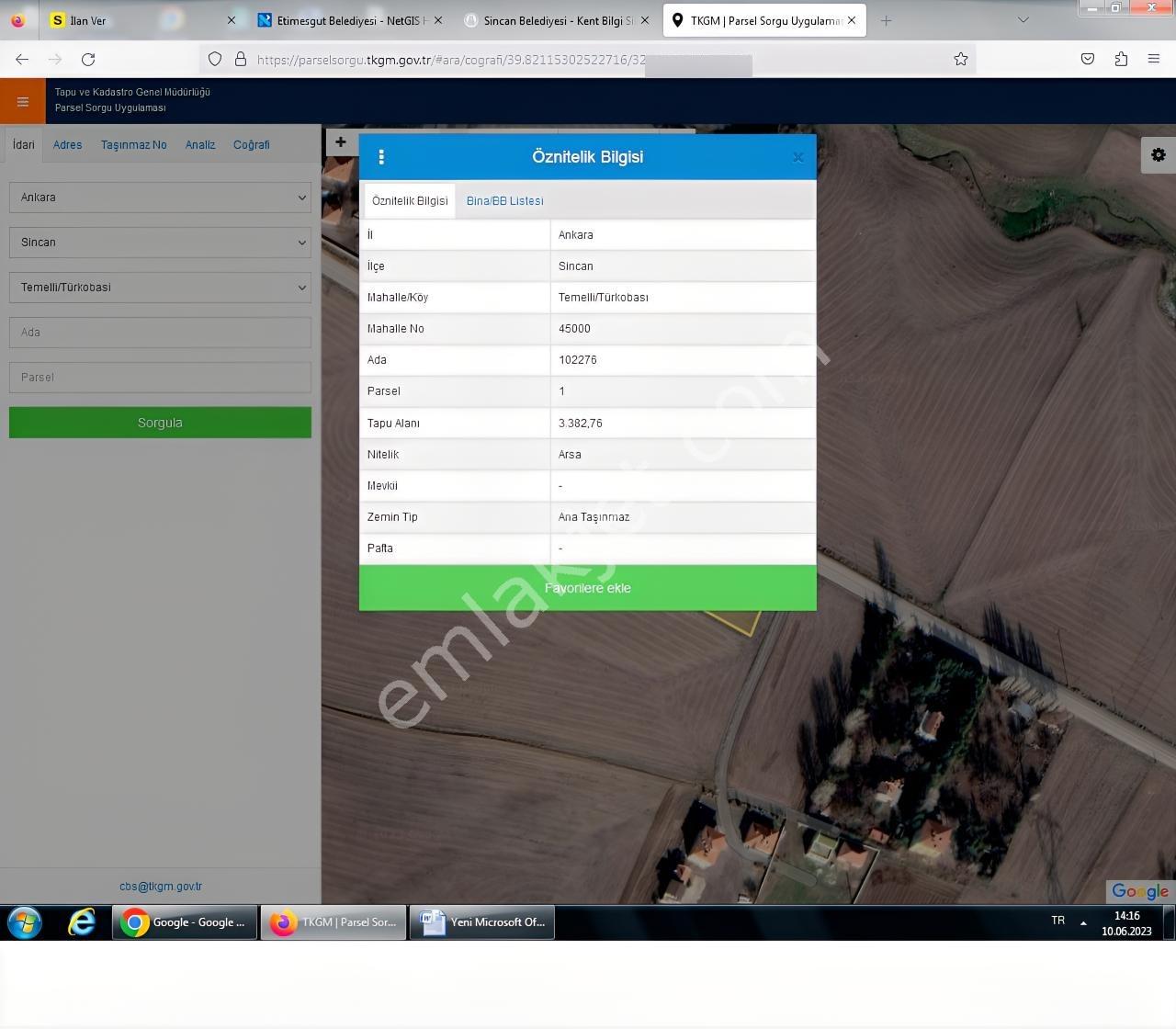Close the Öznitelik Bilgisi dialog
The height and width of the screenshot is (1029, 1176).
[797, 157]
